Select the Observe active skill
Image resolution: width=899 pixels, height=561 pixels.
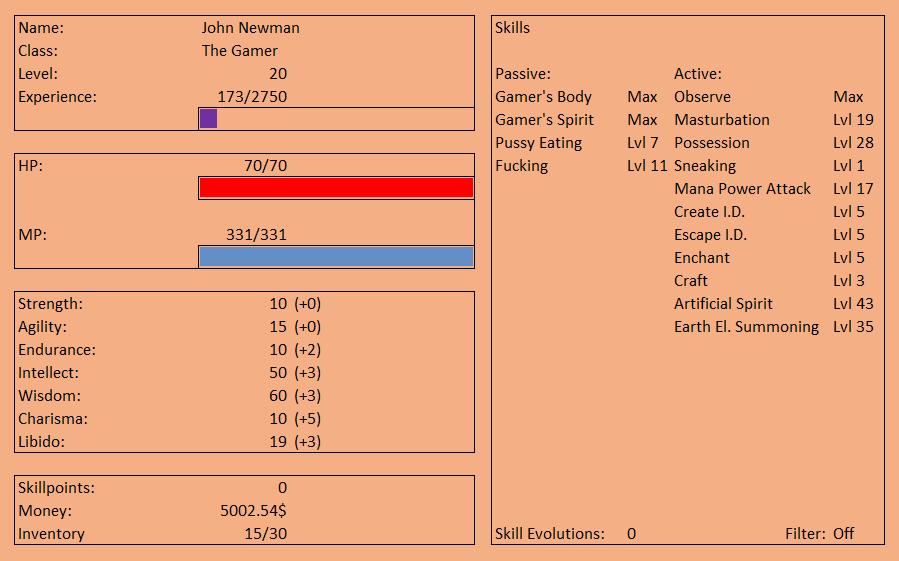(x=702, y=96)
